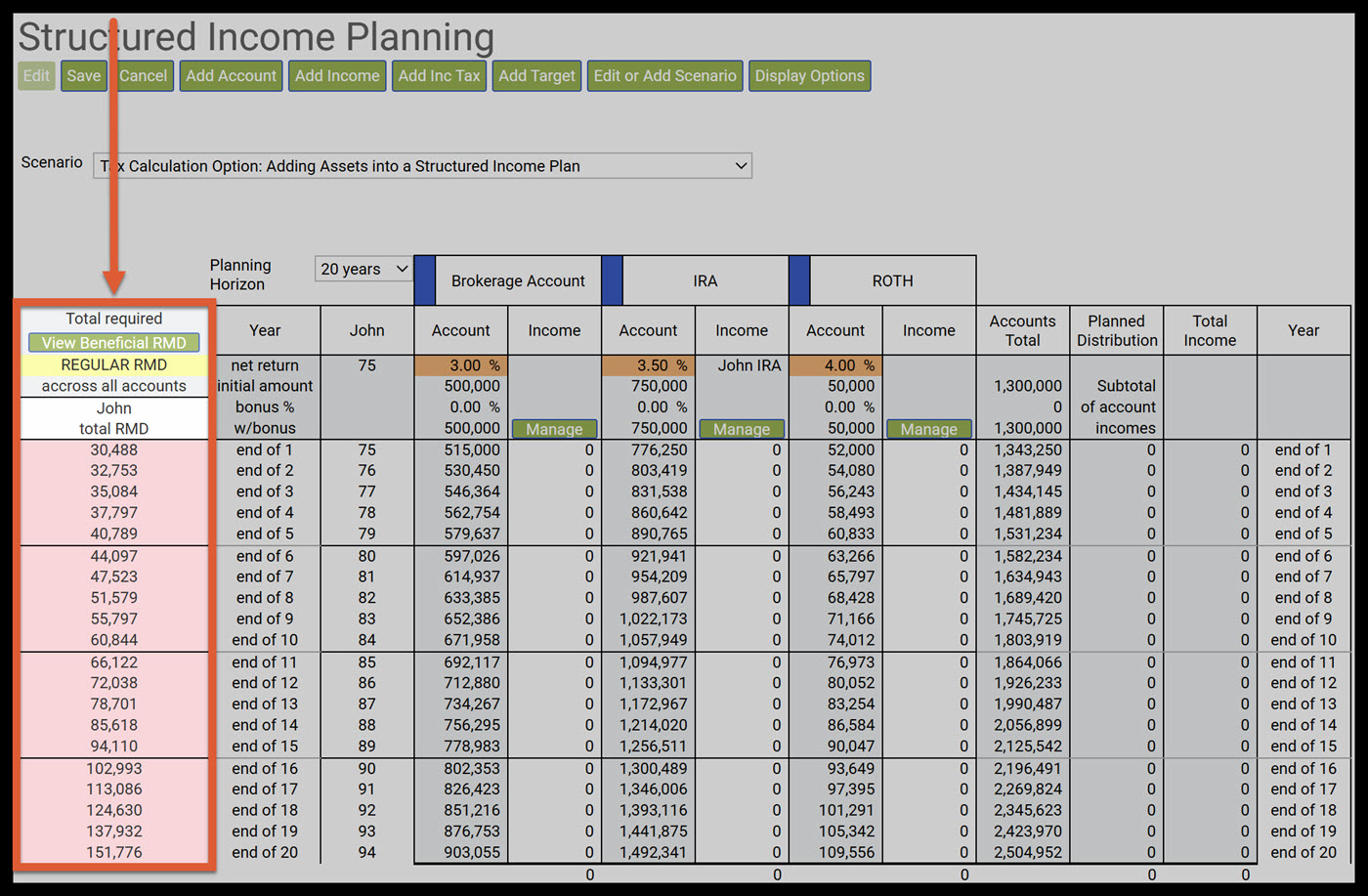Click Manage under IRA income
This screenshot has height=896, width=1368.
click(742, 429)
